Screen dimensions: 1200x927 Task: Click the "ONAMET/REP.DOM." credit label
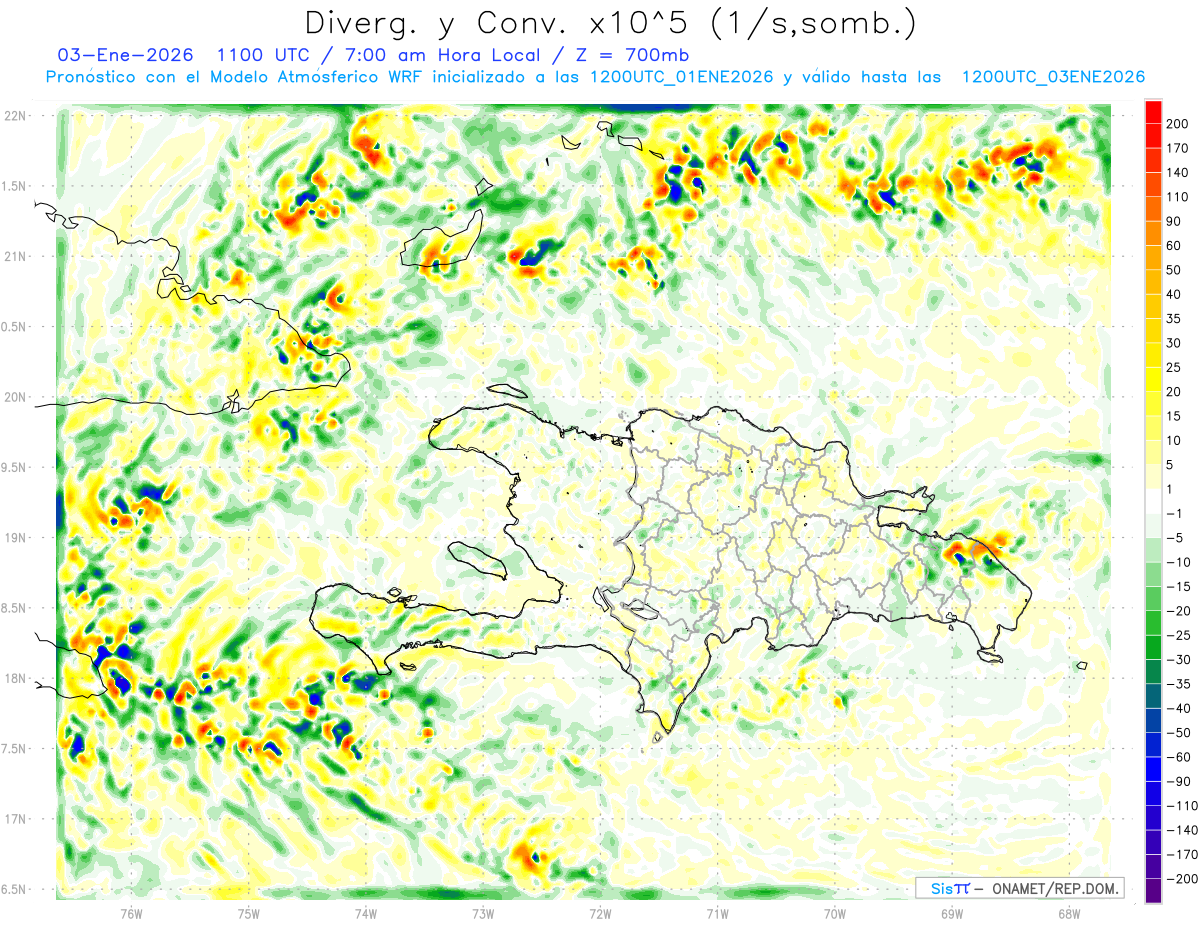pos(1054,888)
